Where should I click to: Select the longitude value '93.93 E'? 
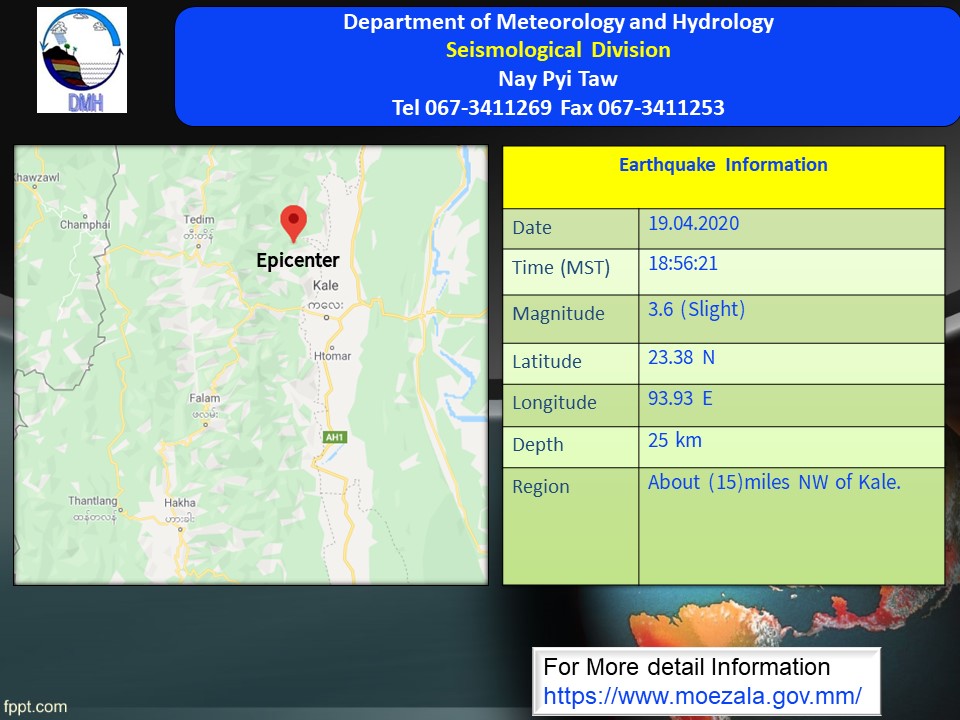[680, 399]
